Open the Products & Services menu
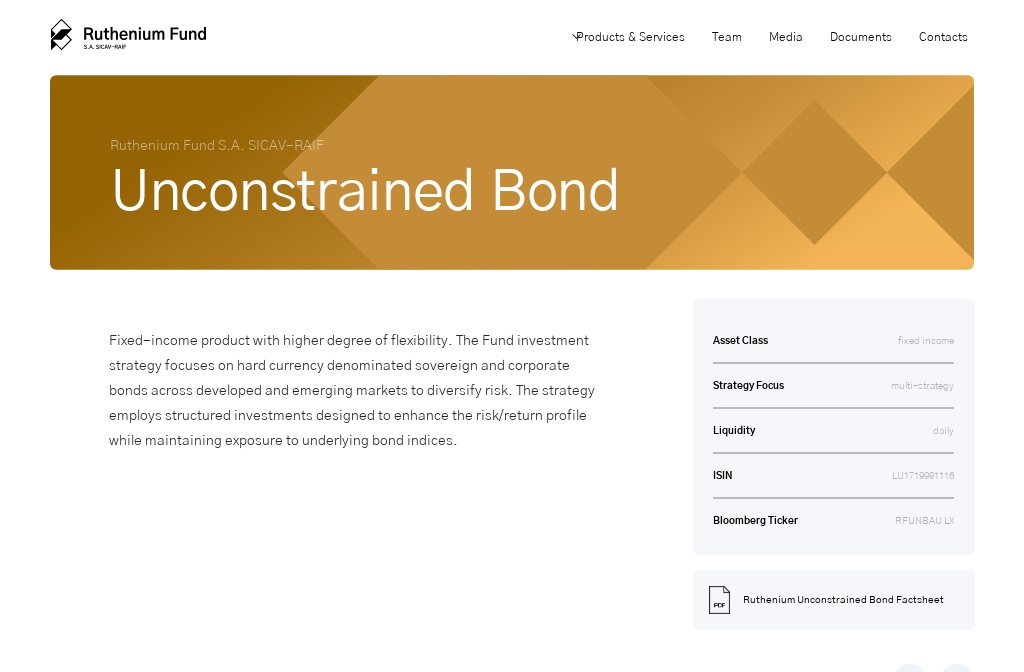 [630, 37]
